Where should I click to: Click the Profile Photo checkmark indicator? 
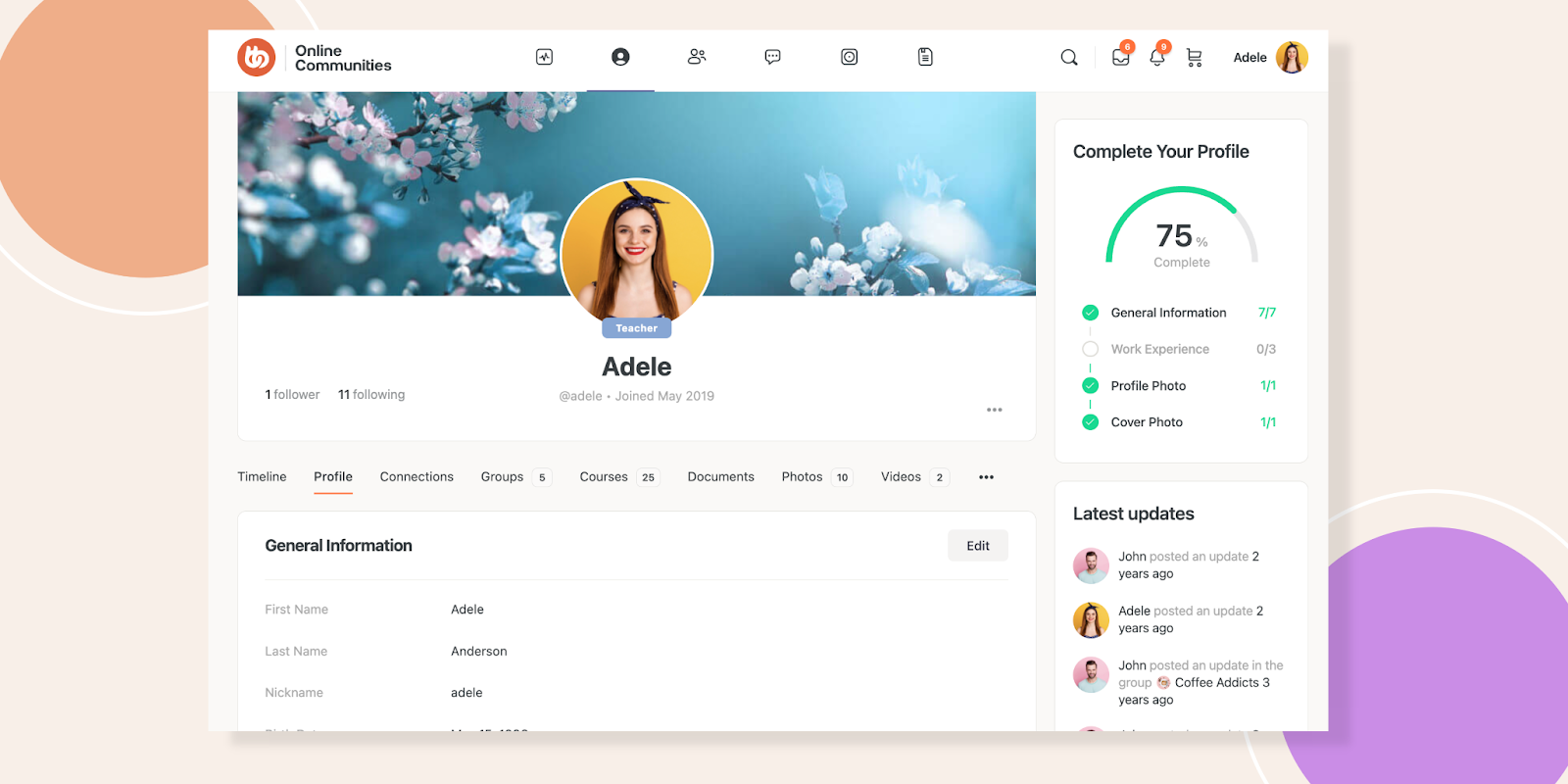[x=1090, y=386]
